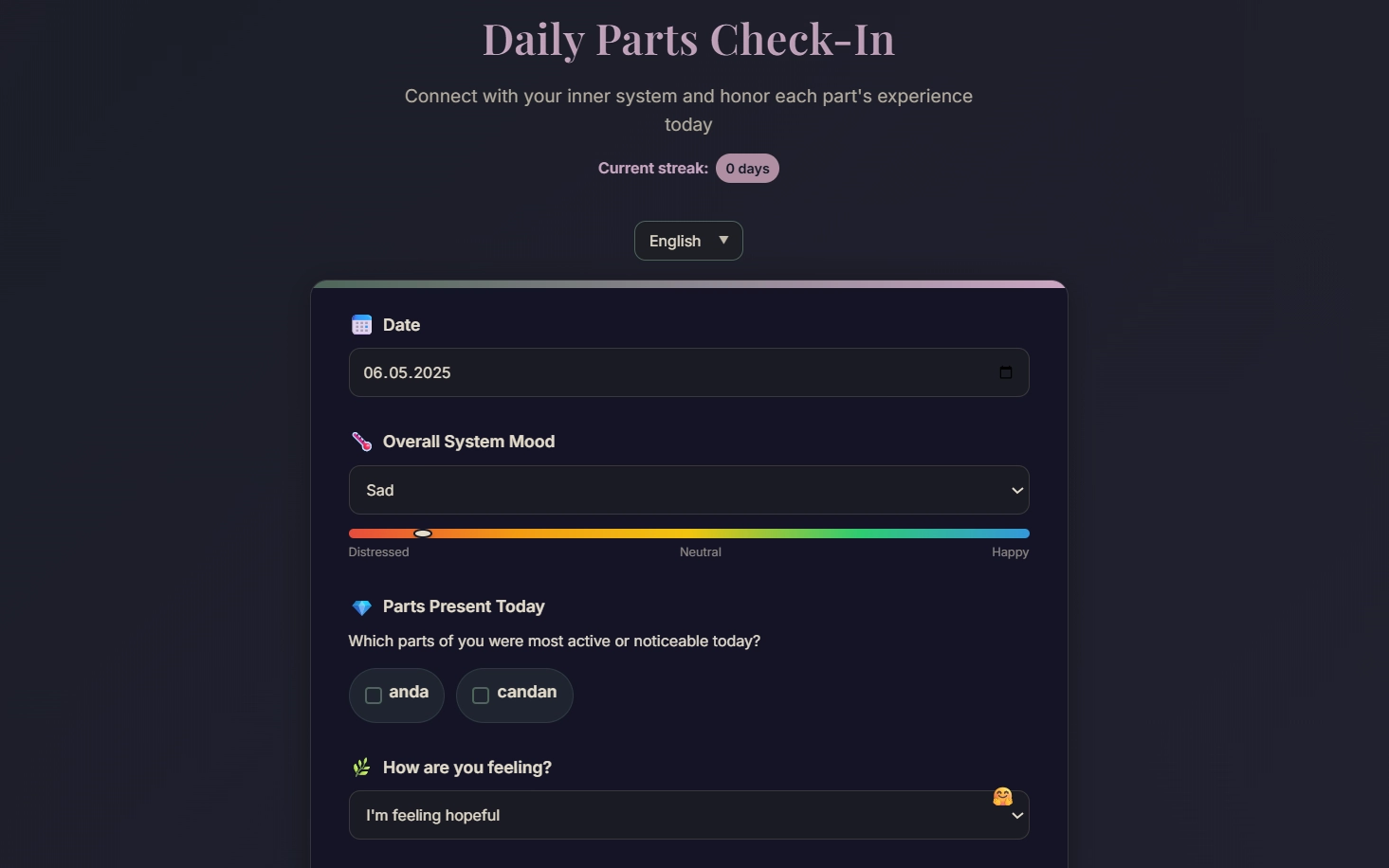Click the 0 days streak badge
Viewport: 1389px width, 868px height.
click(x=747, y=169)
